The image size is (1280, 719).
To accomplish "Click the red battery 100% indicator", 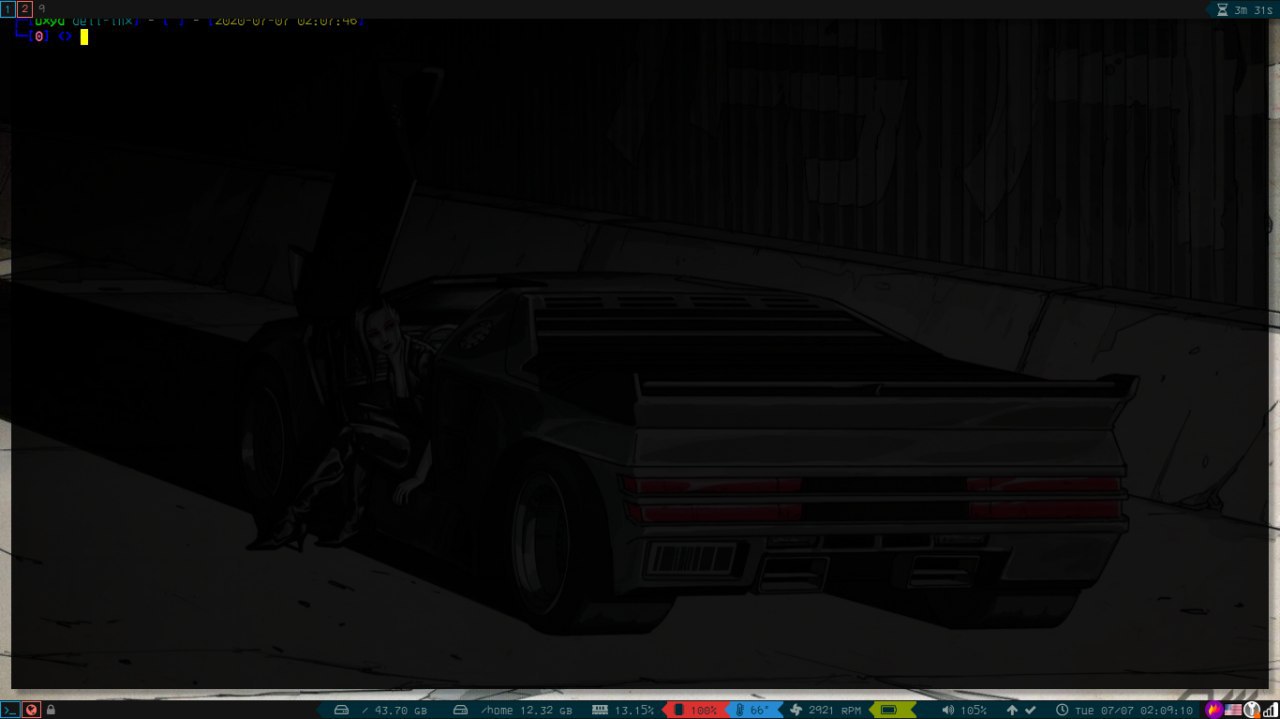I will pyautogui.click(x=694, y=710).
